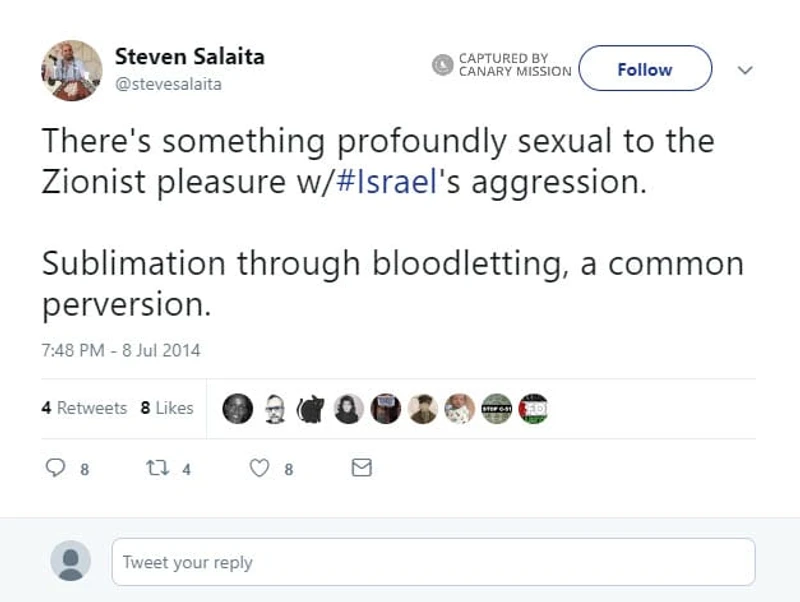
Task: Follow Steven Salaita
Action: coord(645,69)
